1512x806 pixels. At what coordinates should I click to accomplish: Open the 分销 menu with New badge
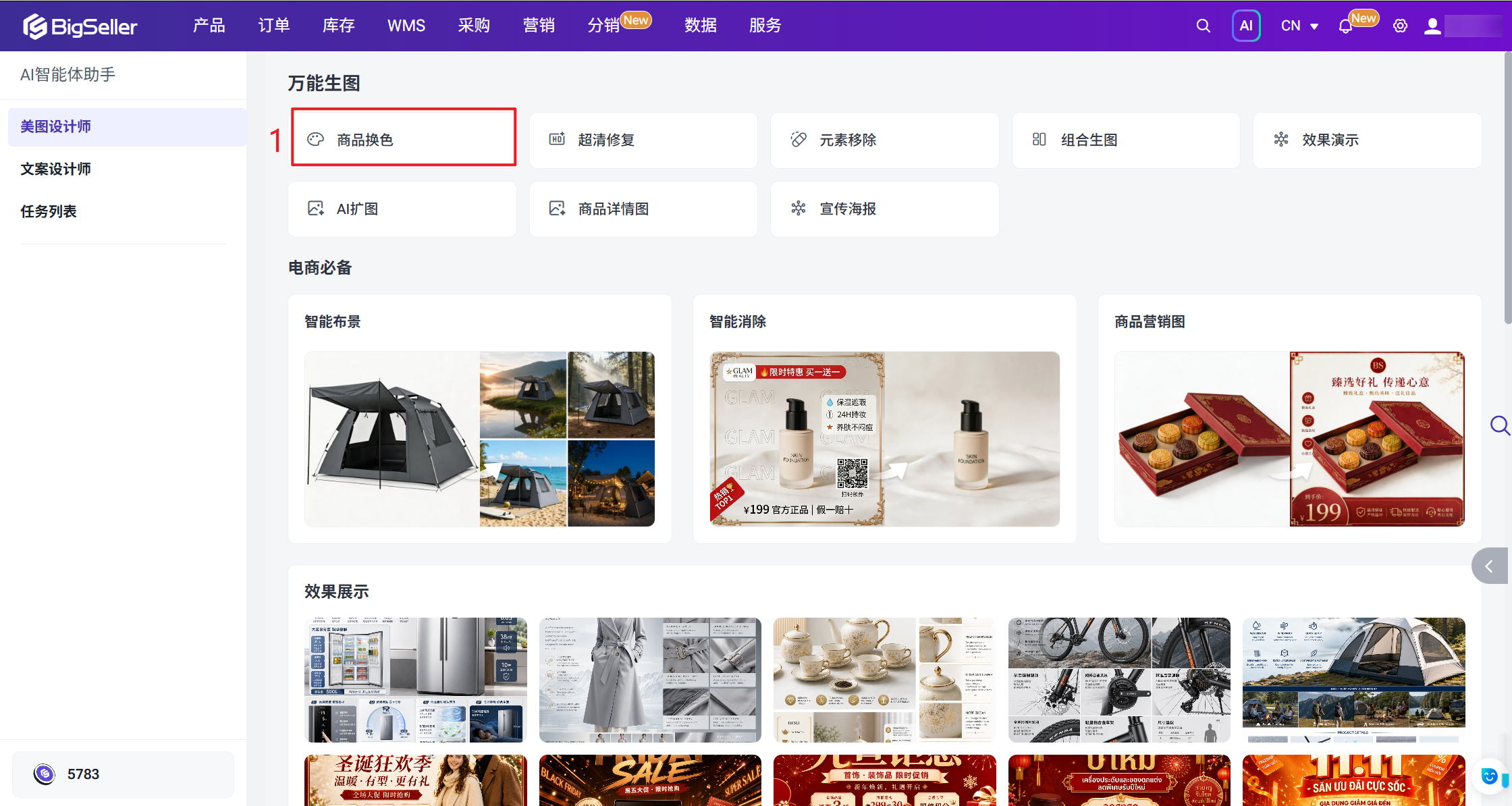pyautogui.click(x=603, y=26)
